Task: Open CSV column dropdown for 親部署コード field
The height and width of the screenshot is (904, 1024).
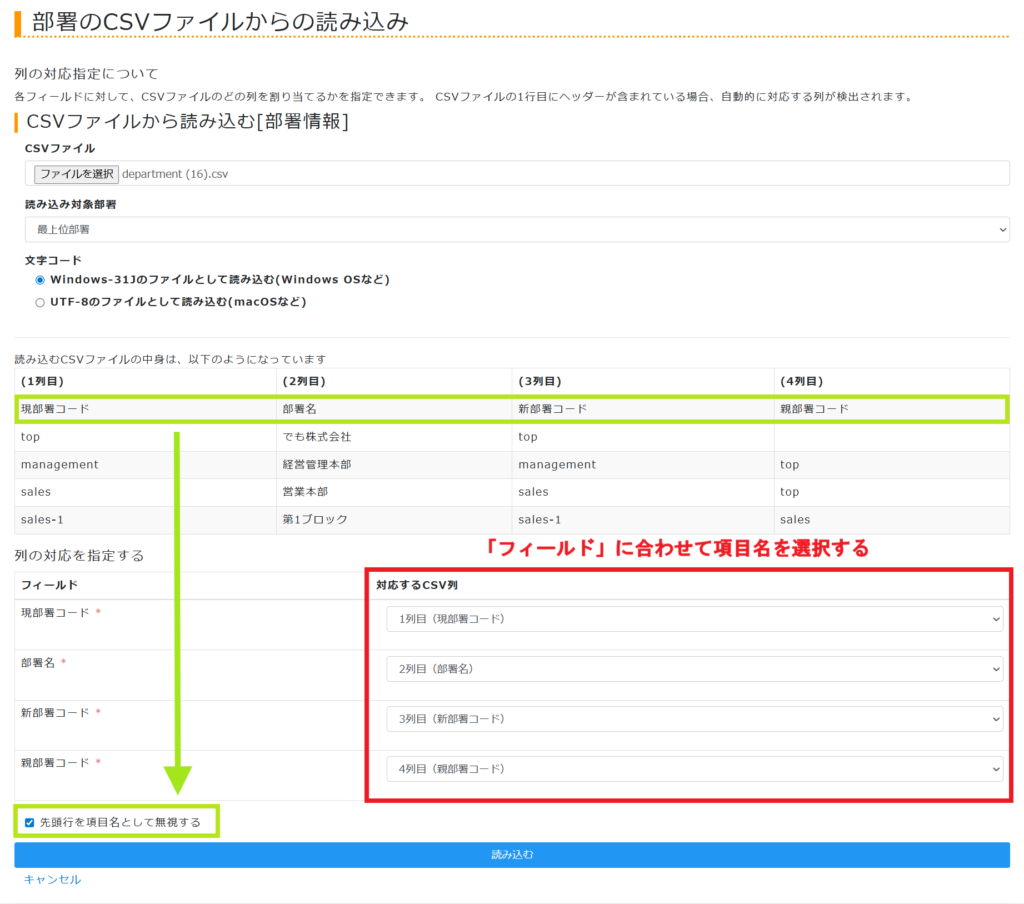Action: [694, 769]
